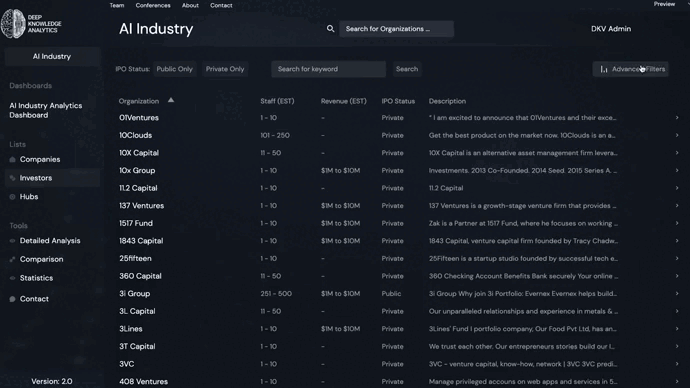
Task: Select the 3T Capital organization name
Action: (137, 346)
